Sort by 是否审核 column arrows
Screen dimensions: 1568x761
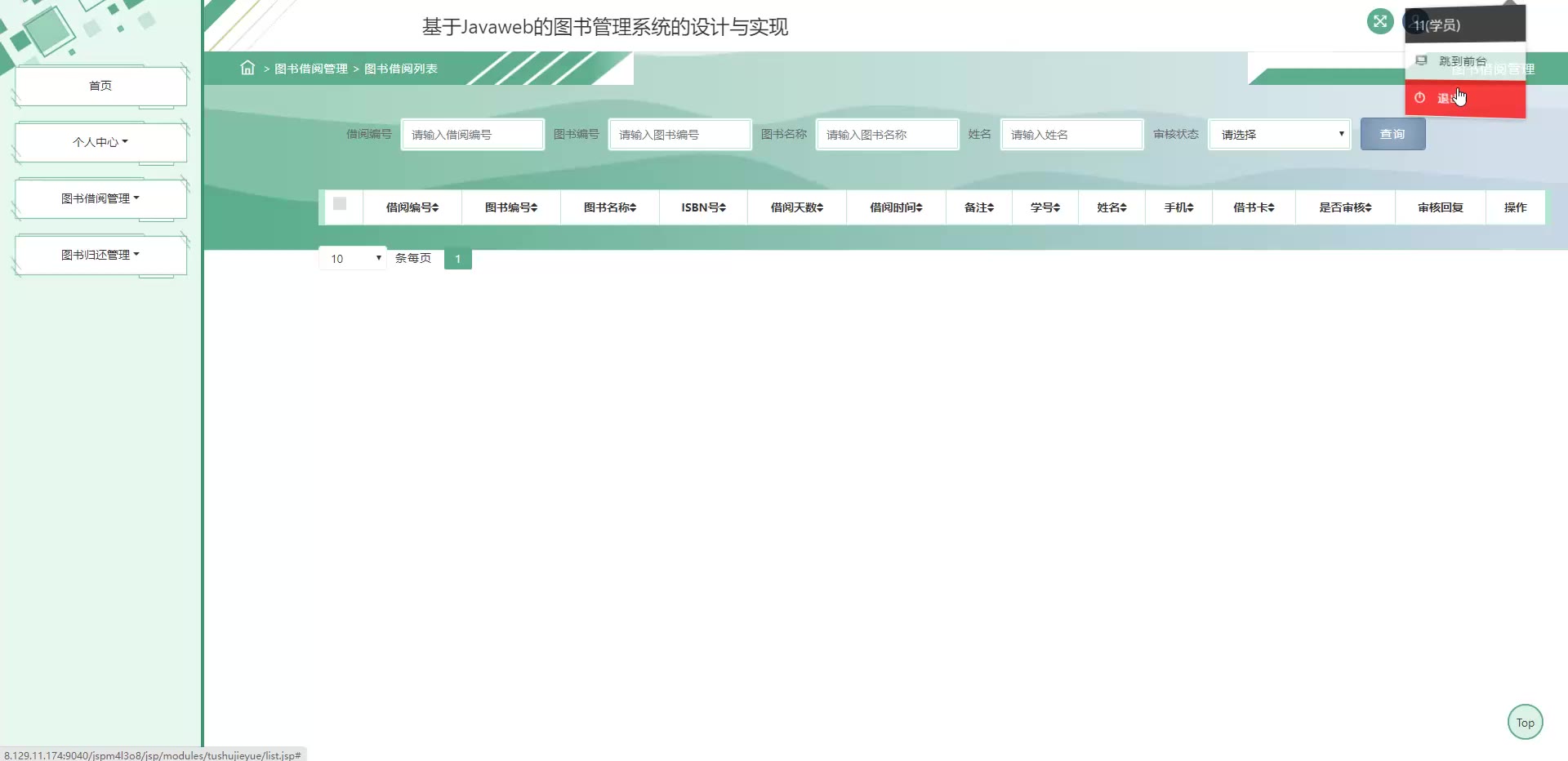click(x=1369, y=208)
